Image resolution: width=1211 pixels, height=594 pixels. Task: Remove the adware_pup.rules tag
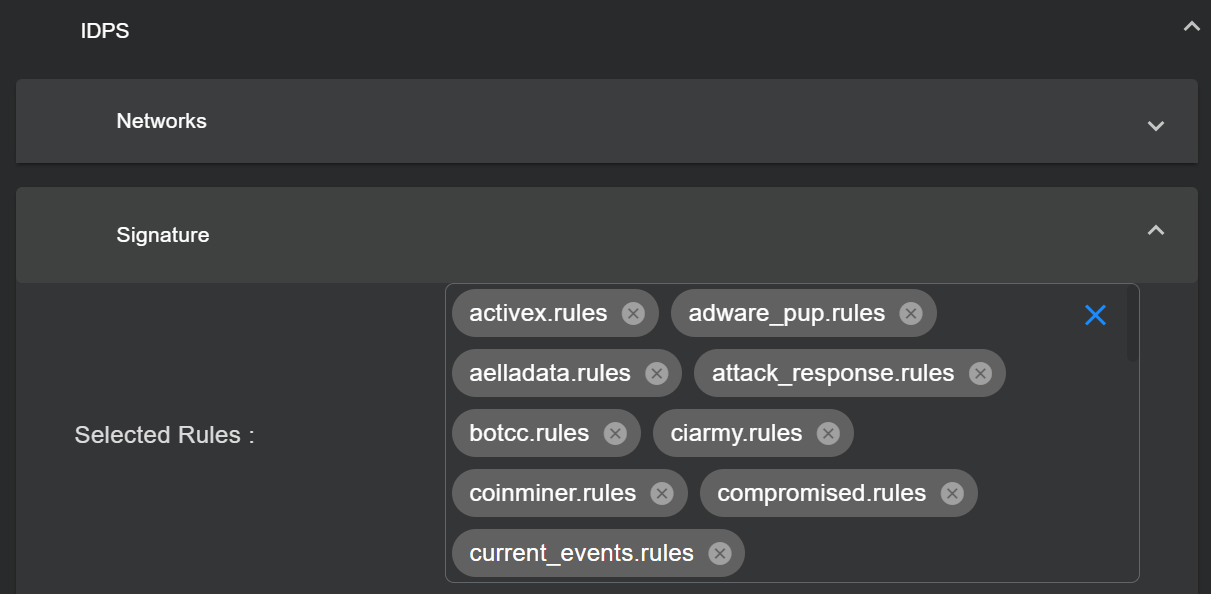pos(910,314)
